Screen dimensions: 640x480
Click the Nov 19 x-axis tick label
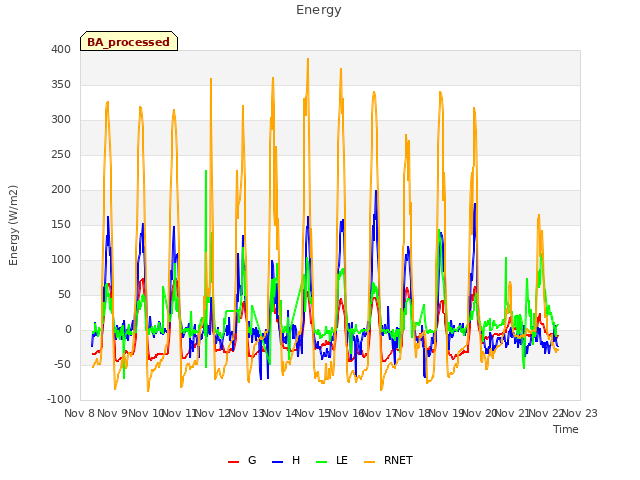(446, 413)
